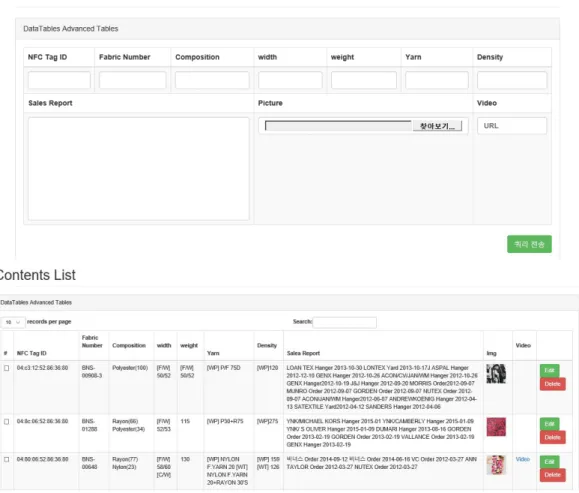The width and height of the screenshot is (579, 493).
Task: Open the Video link in BNS-00648 row
Action: coord(523,459)
